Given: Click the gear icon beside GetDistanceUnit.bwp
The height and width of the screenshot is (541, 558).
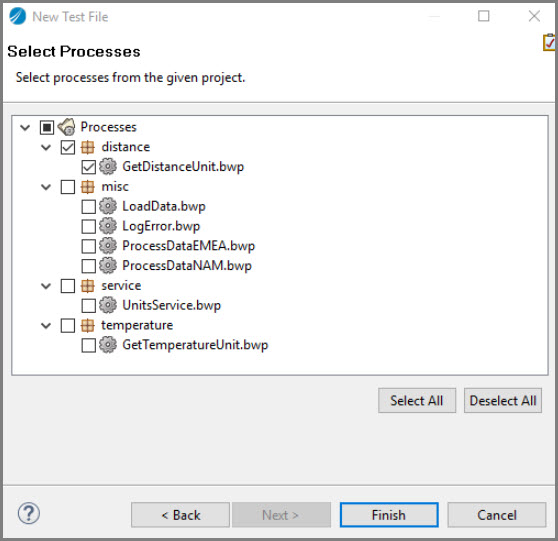Looking at the screenshot, I should pos(108,167).
